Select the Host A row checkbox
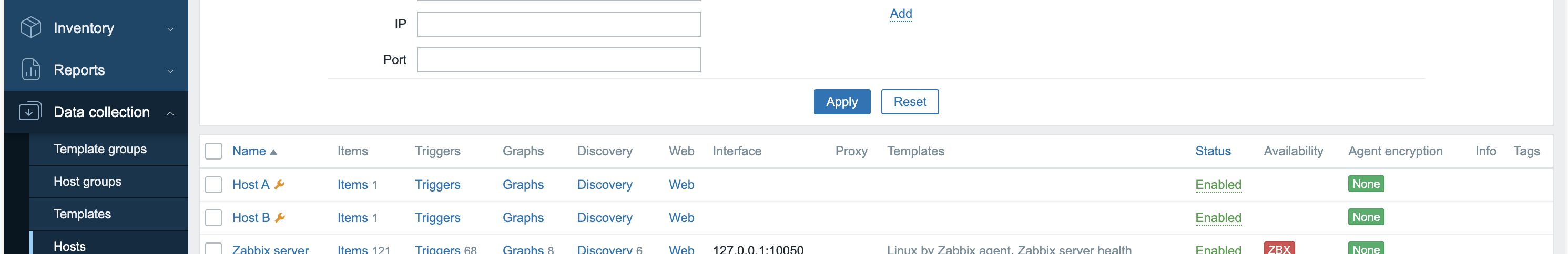This screenshot has height=254, width=1568. point(213,184)
